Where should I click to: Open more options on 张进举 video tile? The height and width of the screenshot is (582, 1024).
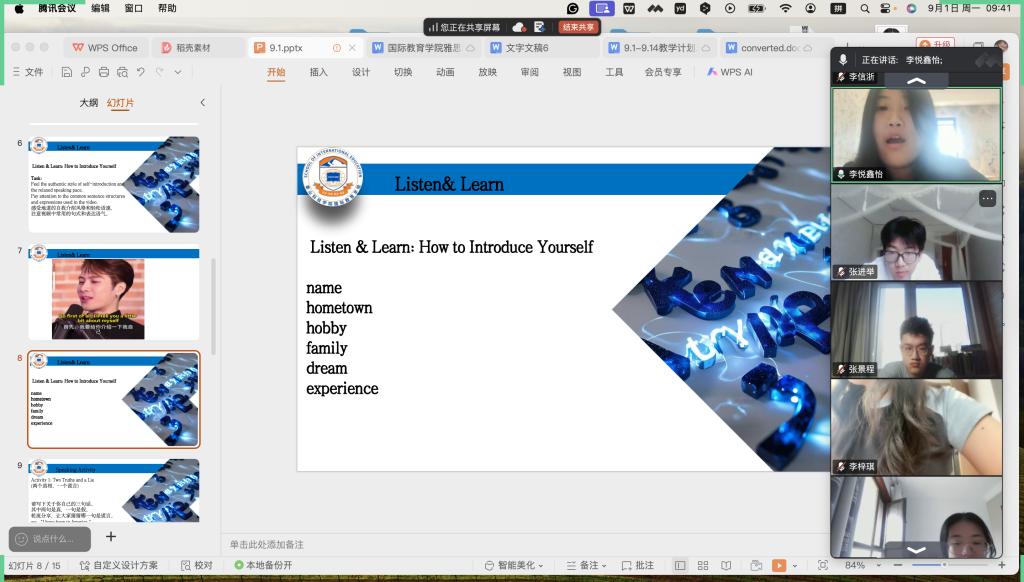(987, 198)
